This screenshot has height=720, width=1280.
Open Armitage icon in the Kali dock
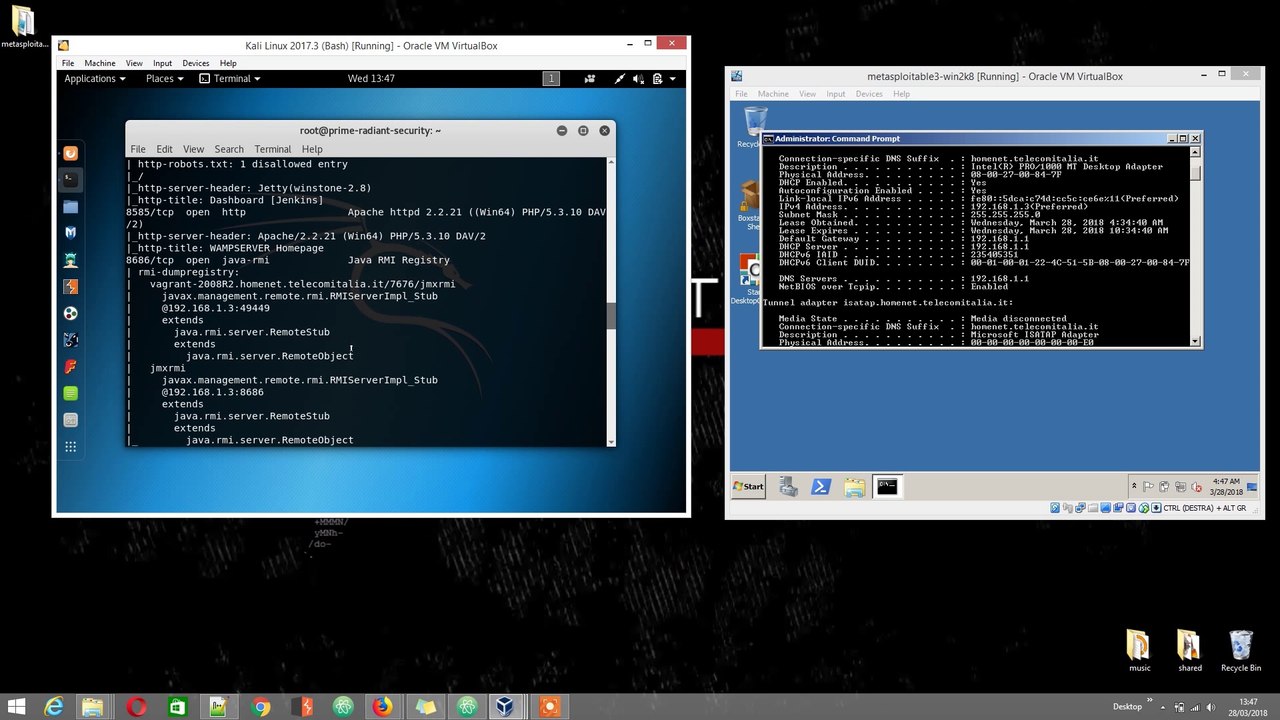coord(70,260)
